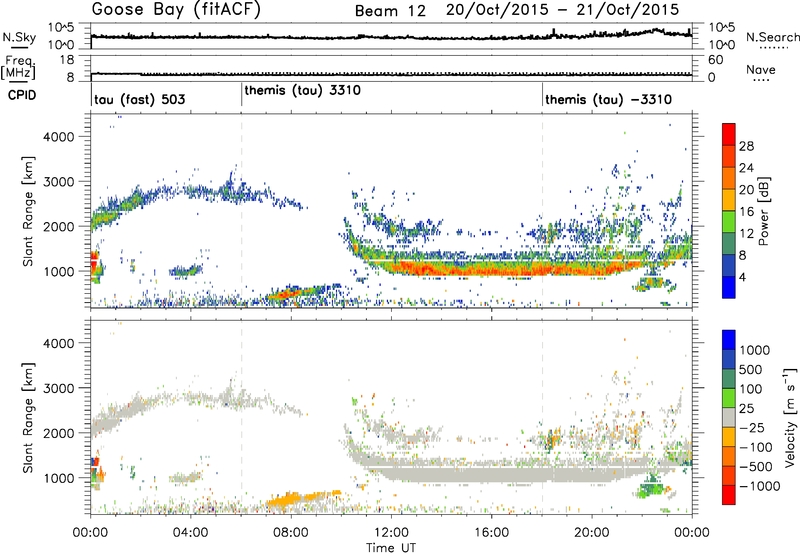Click the '28' tick on the Power scale
Screen dimensions: 800x554
[746, 146]
